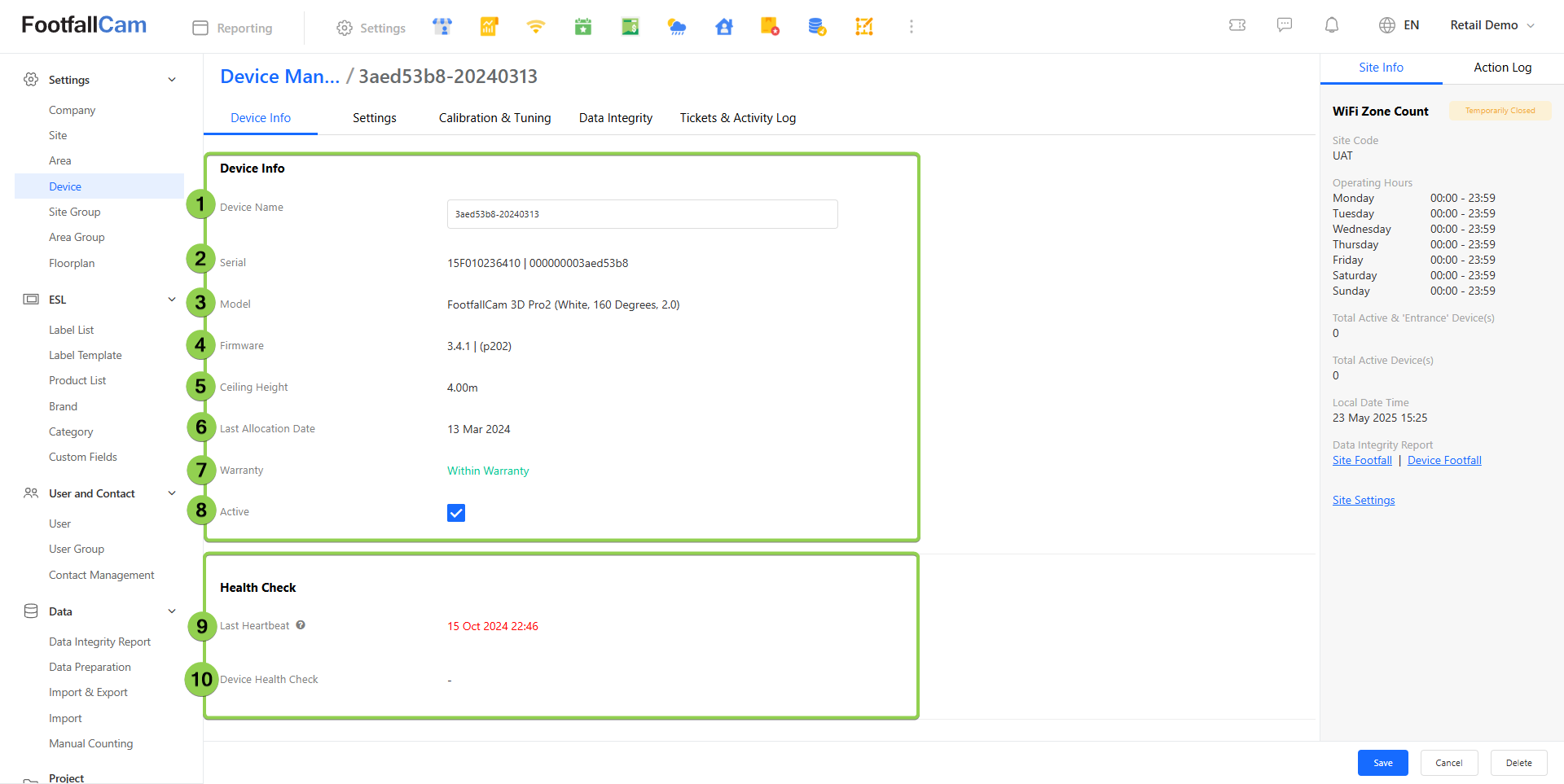Viewport: 1564px width, 784px height.
Task: Open Label Template under ESL
Action: tap(86, 355)
